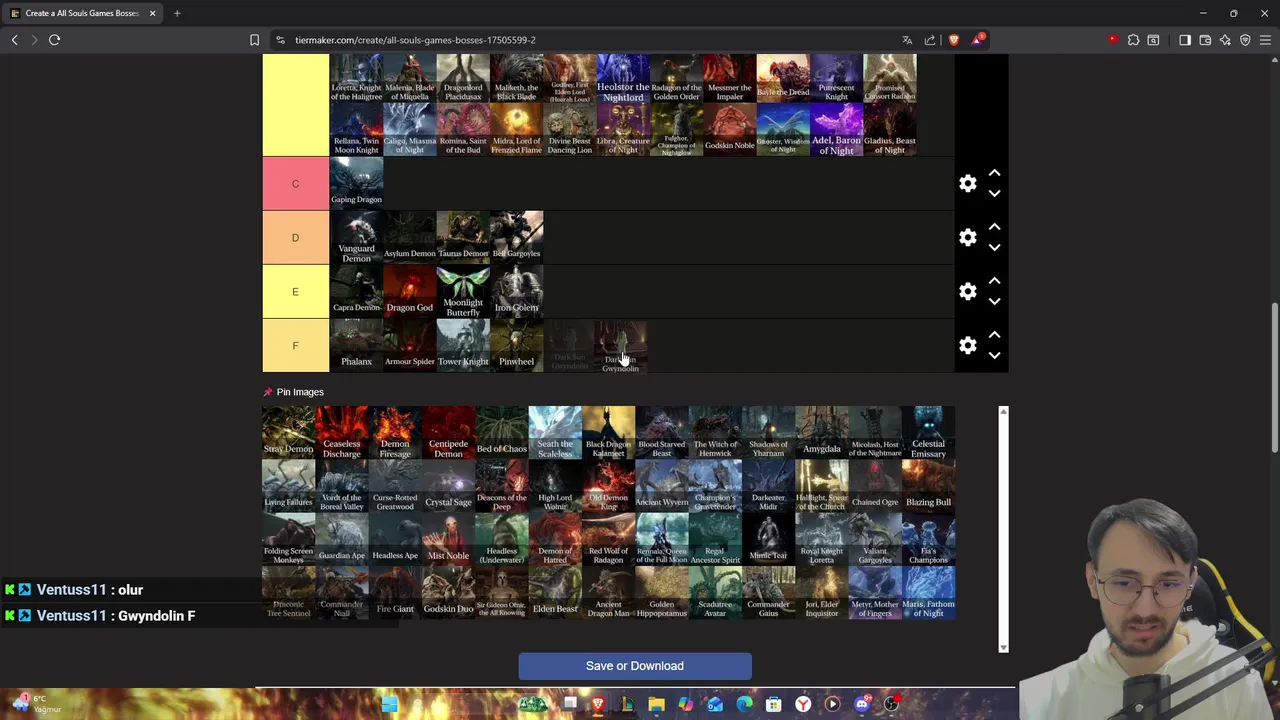Select Phalanx thumbnail in tier F

coord(356,345)
